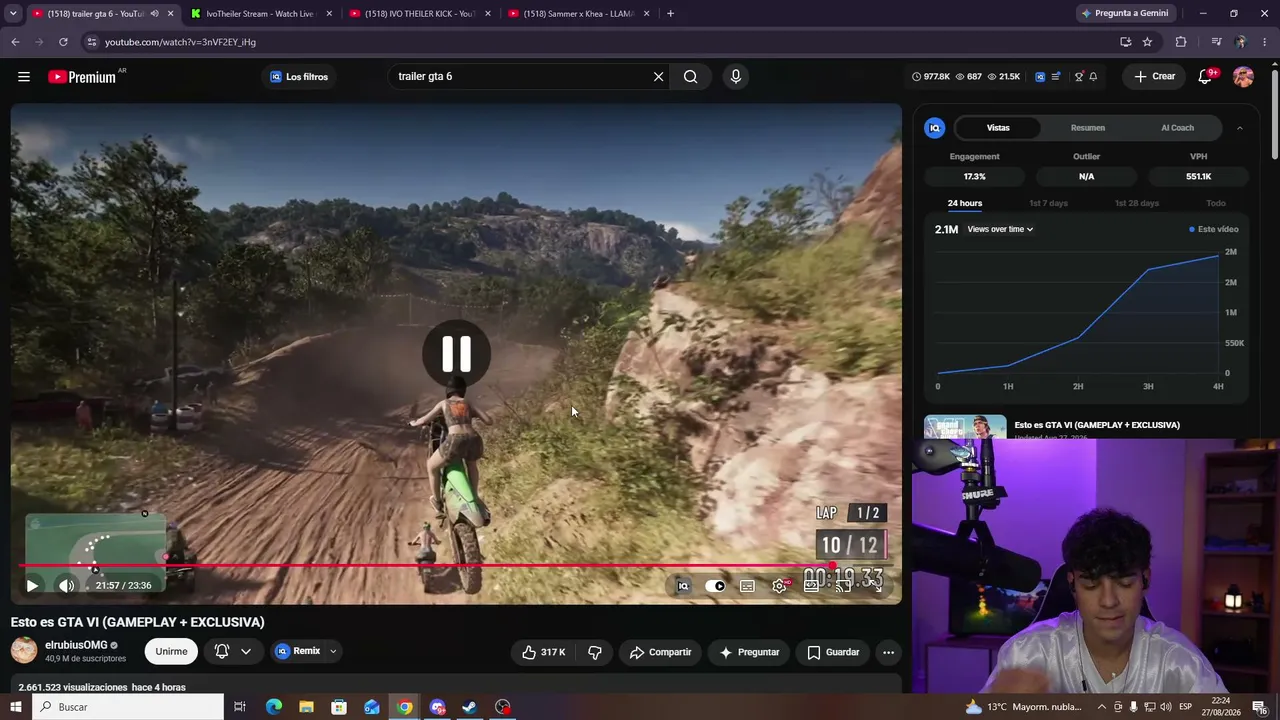
Task: Show hidden system tray icons
Action: coord(1102,707)
